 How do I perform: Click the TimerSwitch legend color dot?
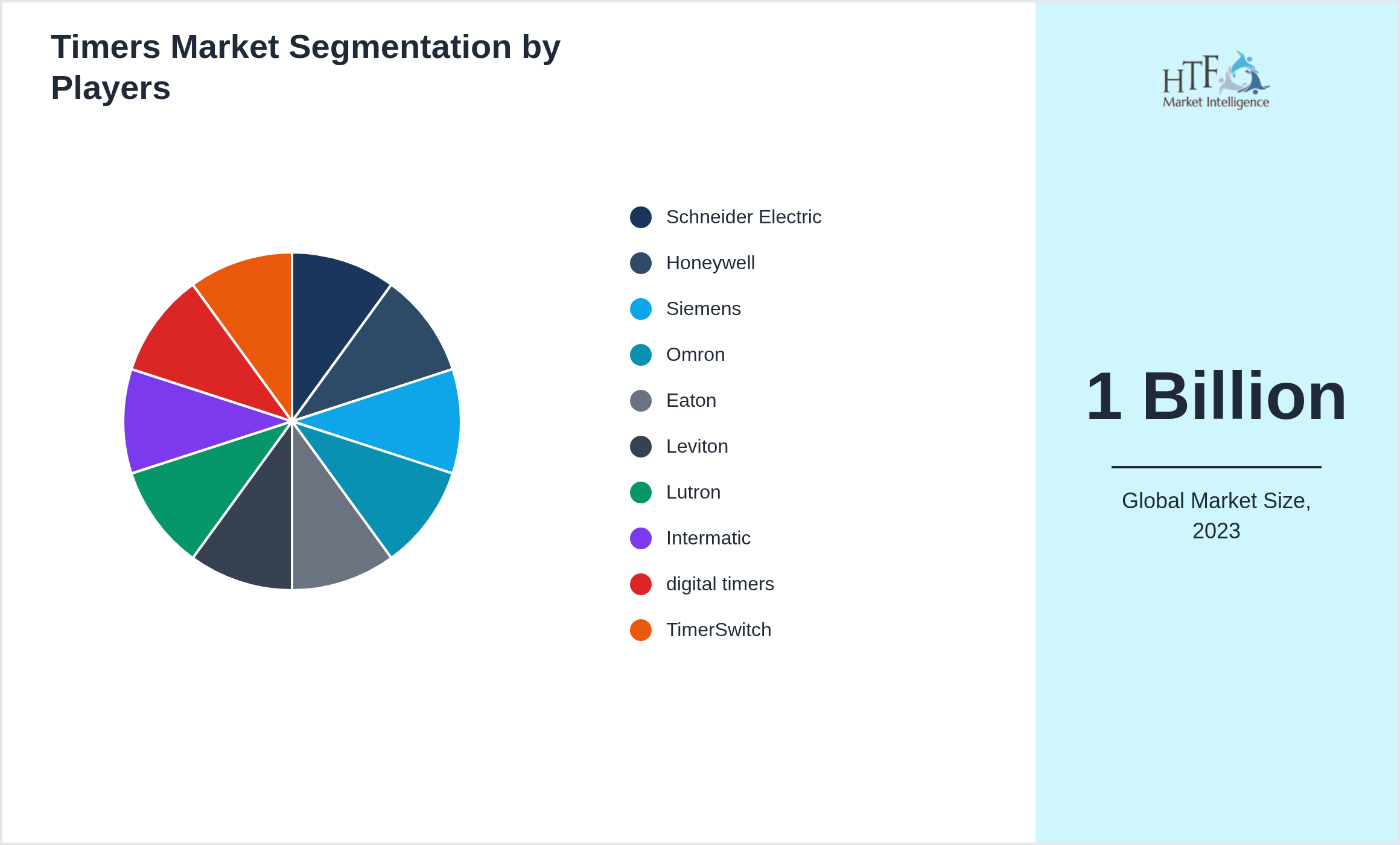tap(641, 630)
